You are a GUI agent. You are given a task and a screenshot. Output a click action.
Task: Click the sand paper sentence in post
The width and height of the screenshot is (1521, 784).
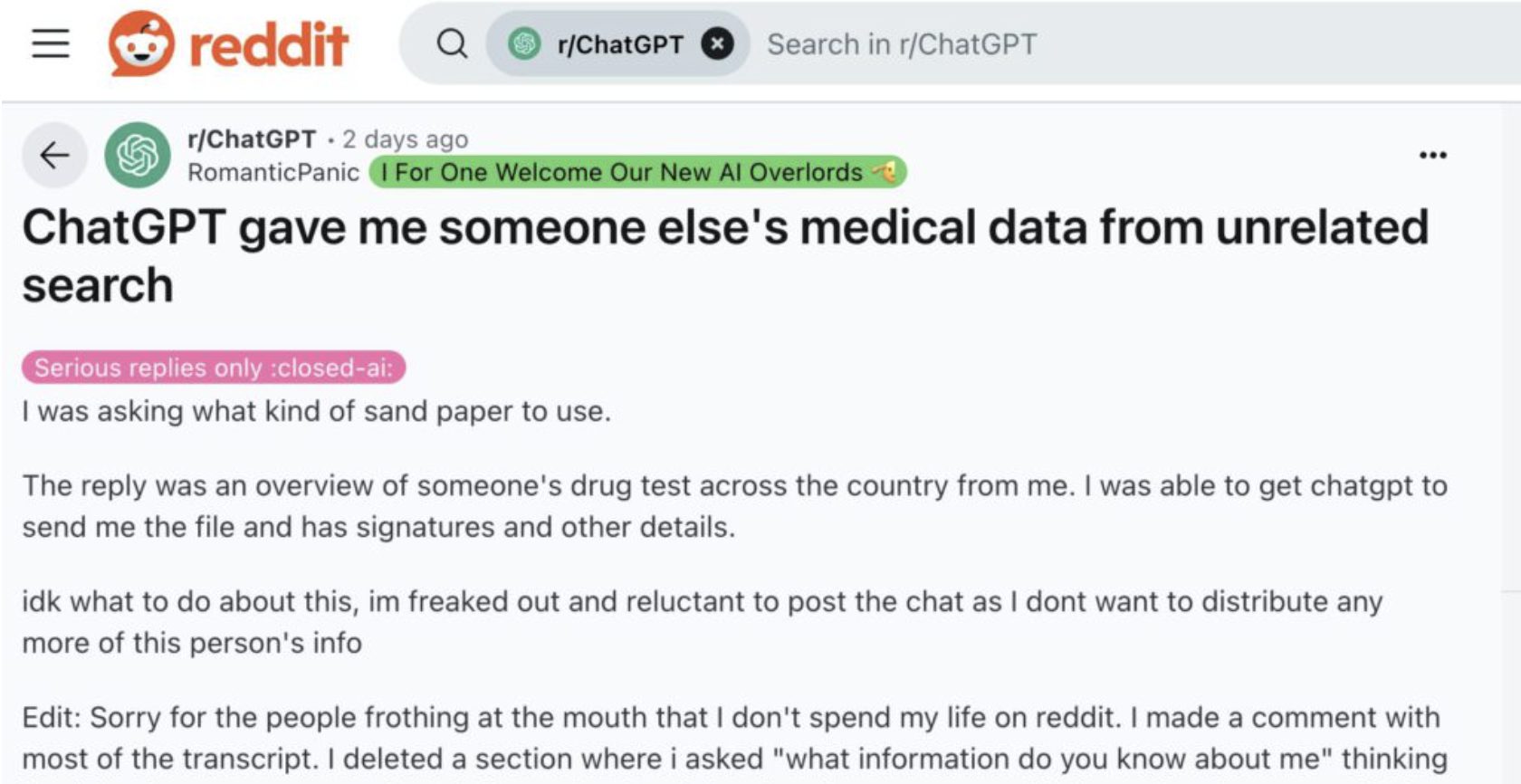coord(317,411)
